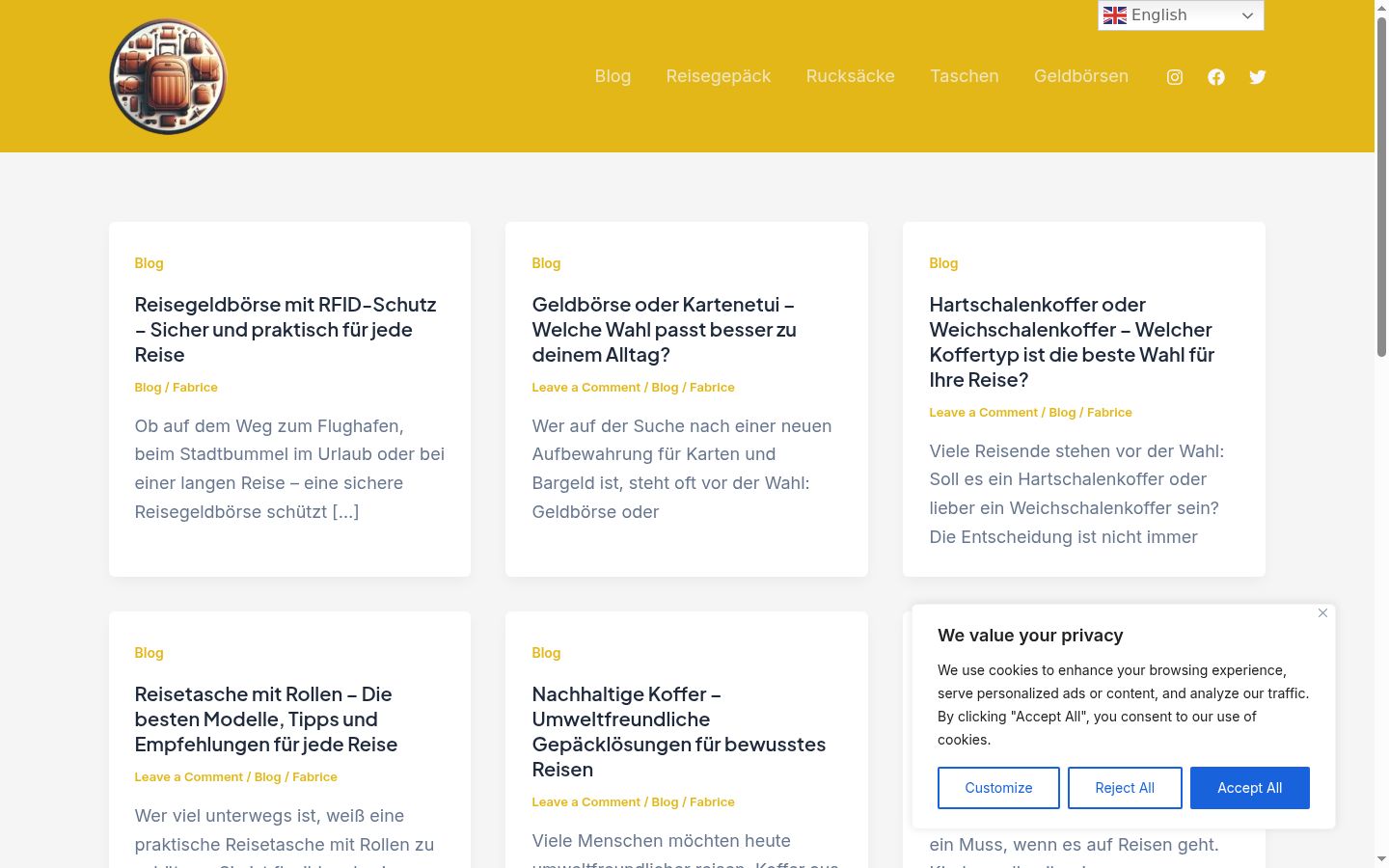The width and height of the screenshot is (1389, 868).
Task: Click the scrollbar down arrow
Action: click(1381, 858)
